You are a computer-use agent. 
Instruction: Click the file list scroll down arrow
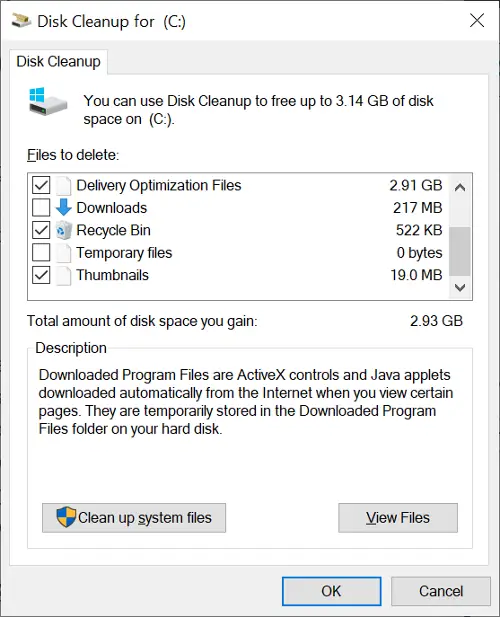pyautogui.click(x=460, y=287)
